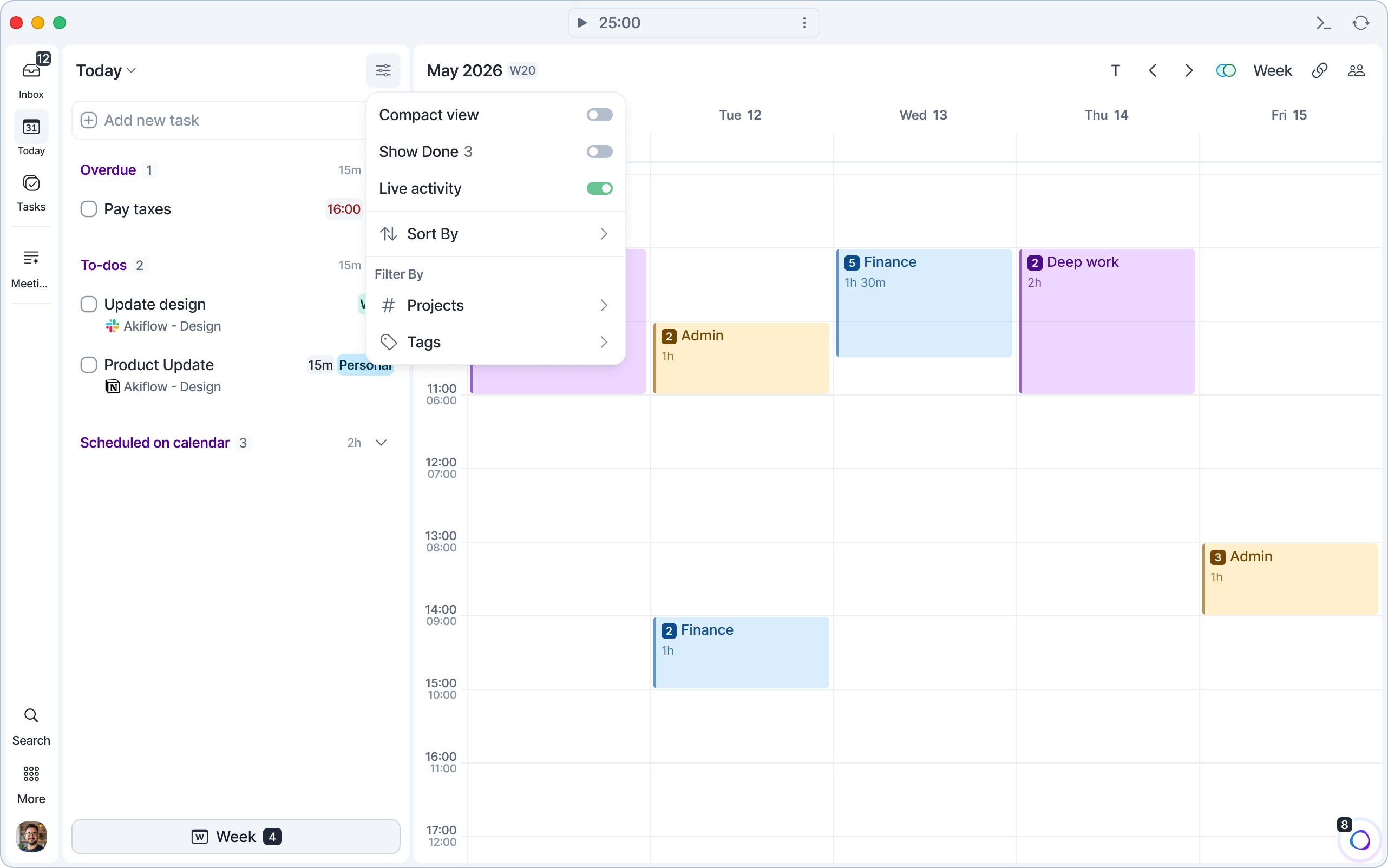This screenshot has height=868, width=1388.
Task: Disable the Live activity switch
Action: pyautogui.click(x=599, y=188)
